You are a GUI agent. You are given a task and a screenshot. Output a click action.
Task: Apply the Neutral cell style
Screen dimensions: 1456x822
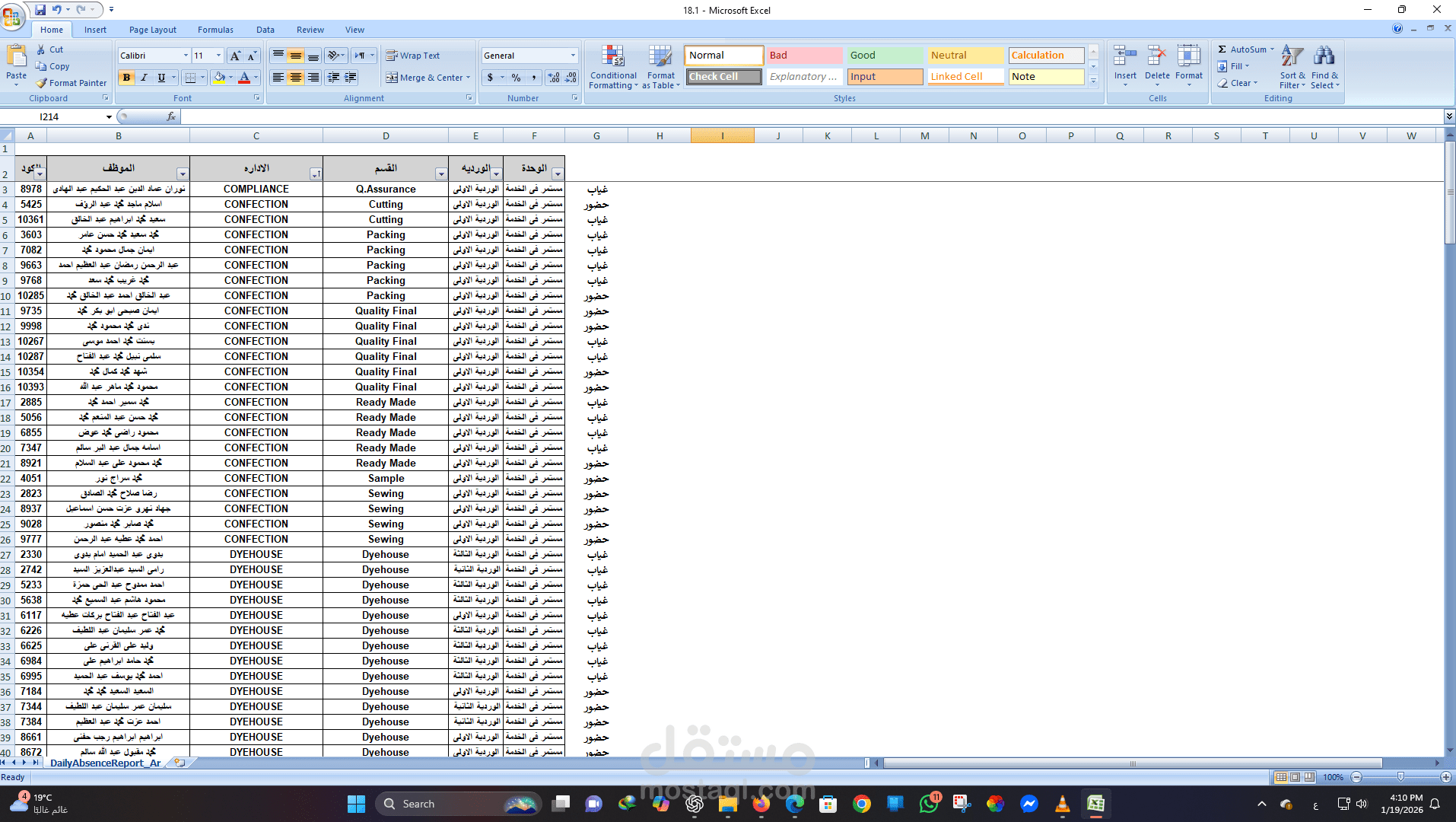pos(965,56)
